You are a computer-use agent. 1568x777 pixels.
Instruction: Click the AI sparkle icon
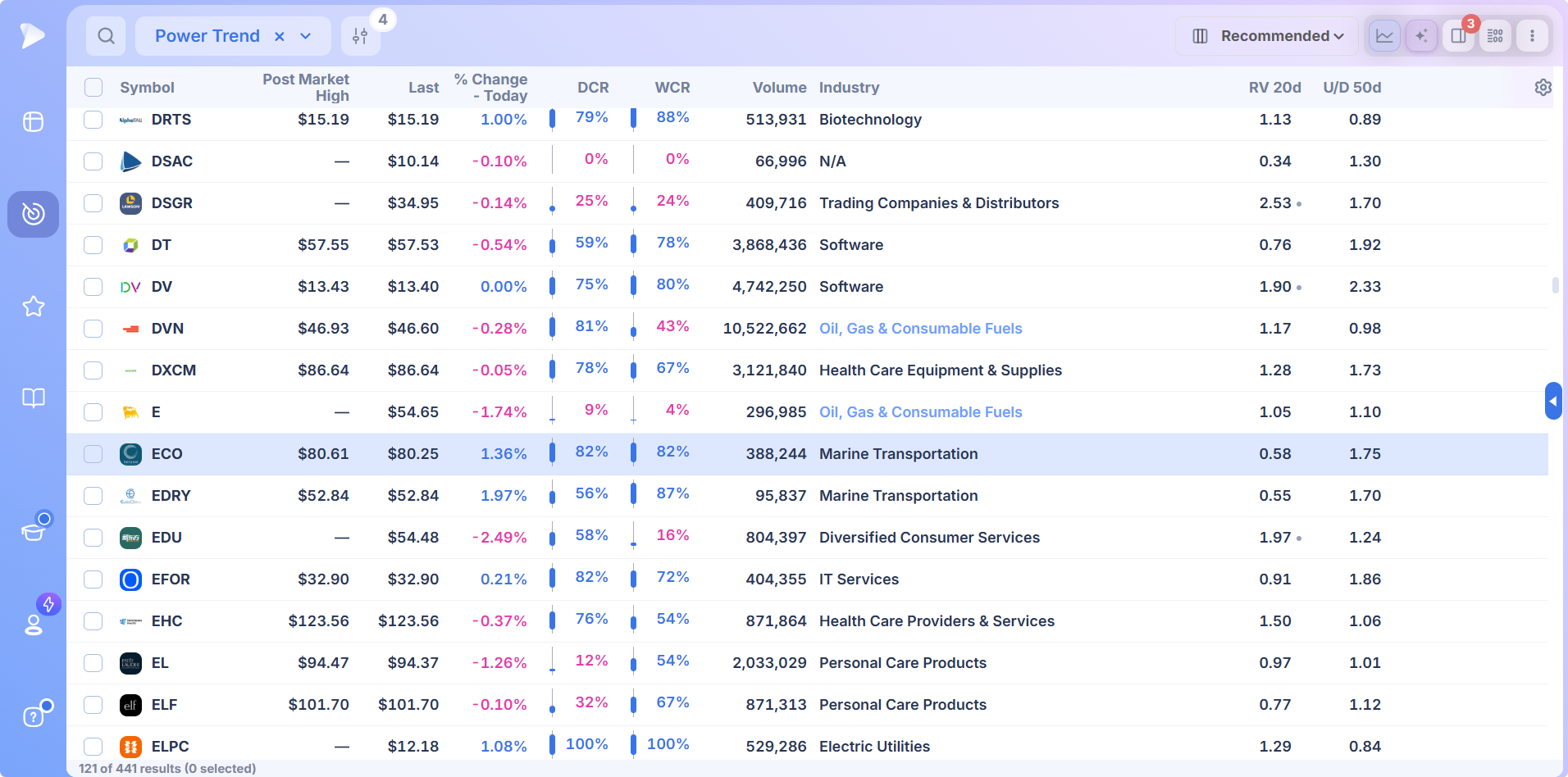[1421, 36]
